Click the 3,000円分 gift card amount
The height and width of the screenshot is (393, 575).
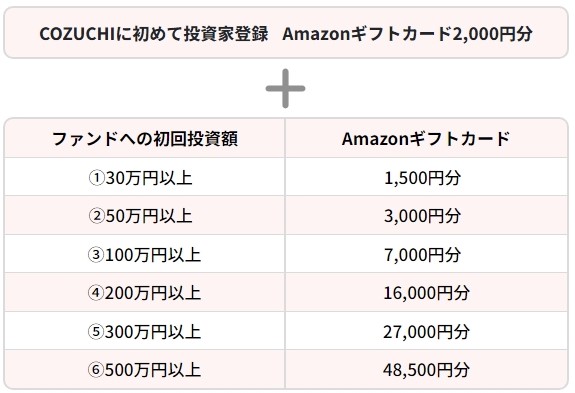pos(422,216)
